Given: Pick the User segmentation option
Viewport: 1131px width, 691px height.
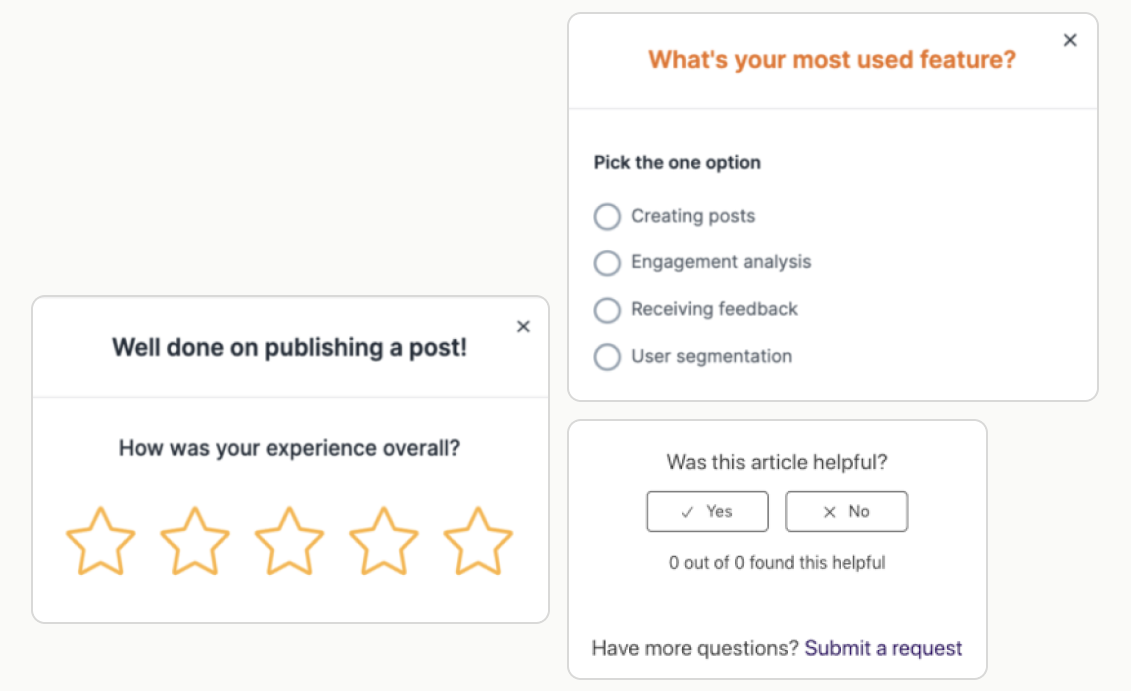Looking at the screenshot, I should [x=607, y=357].
